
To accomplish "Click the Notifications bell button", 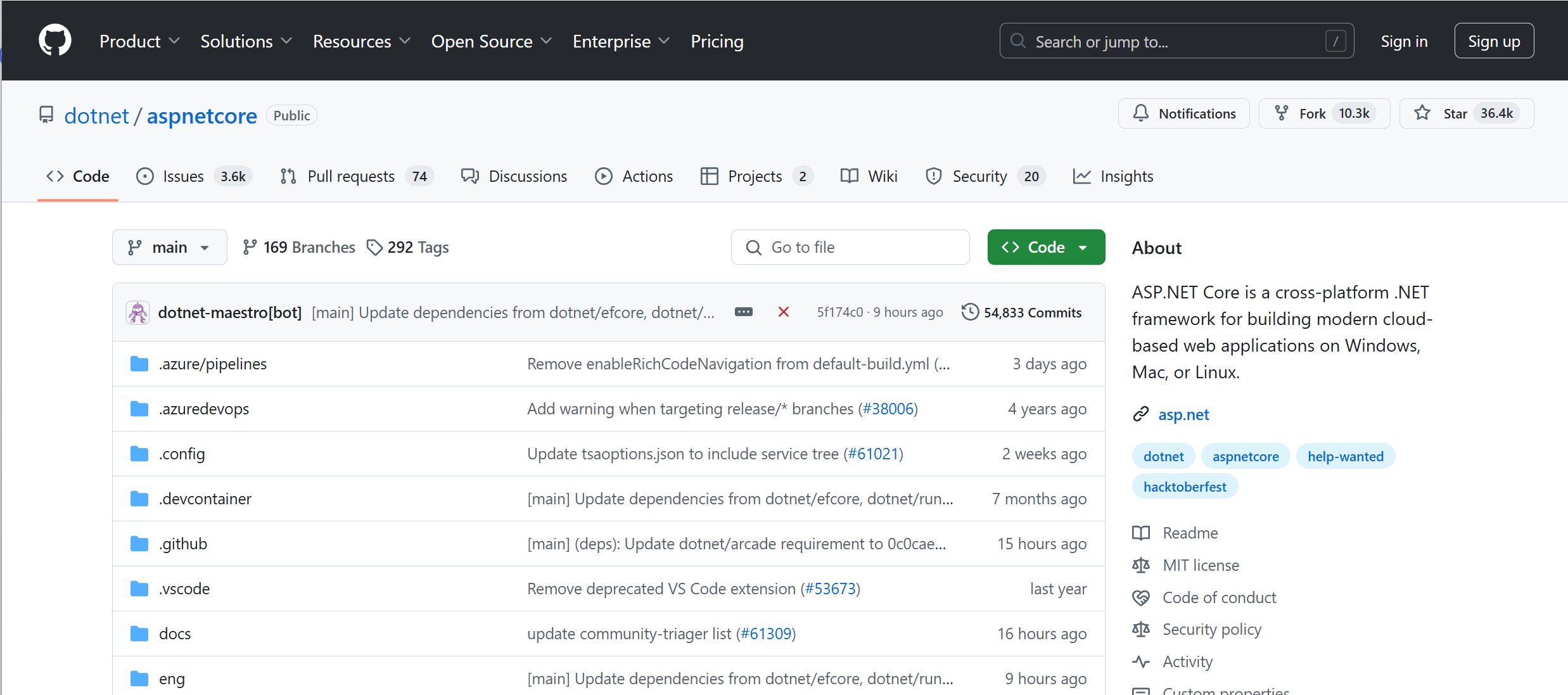I will coord(1183,113).
